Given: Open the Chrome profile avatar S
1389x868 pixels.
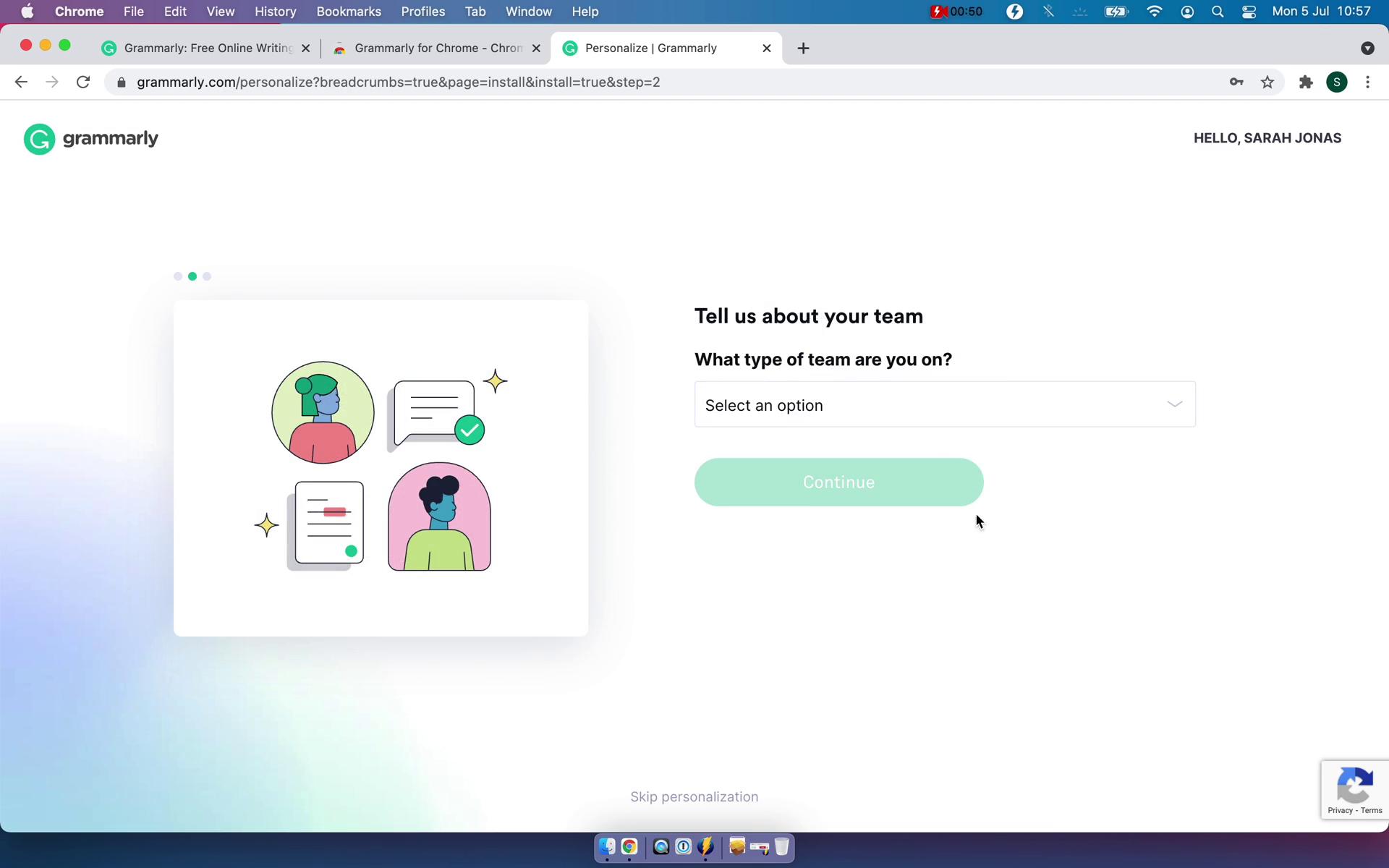Looking at the screenshot, I should tap(1337, 82).
